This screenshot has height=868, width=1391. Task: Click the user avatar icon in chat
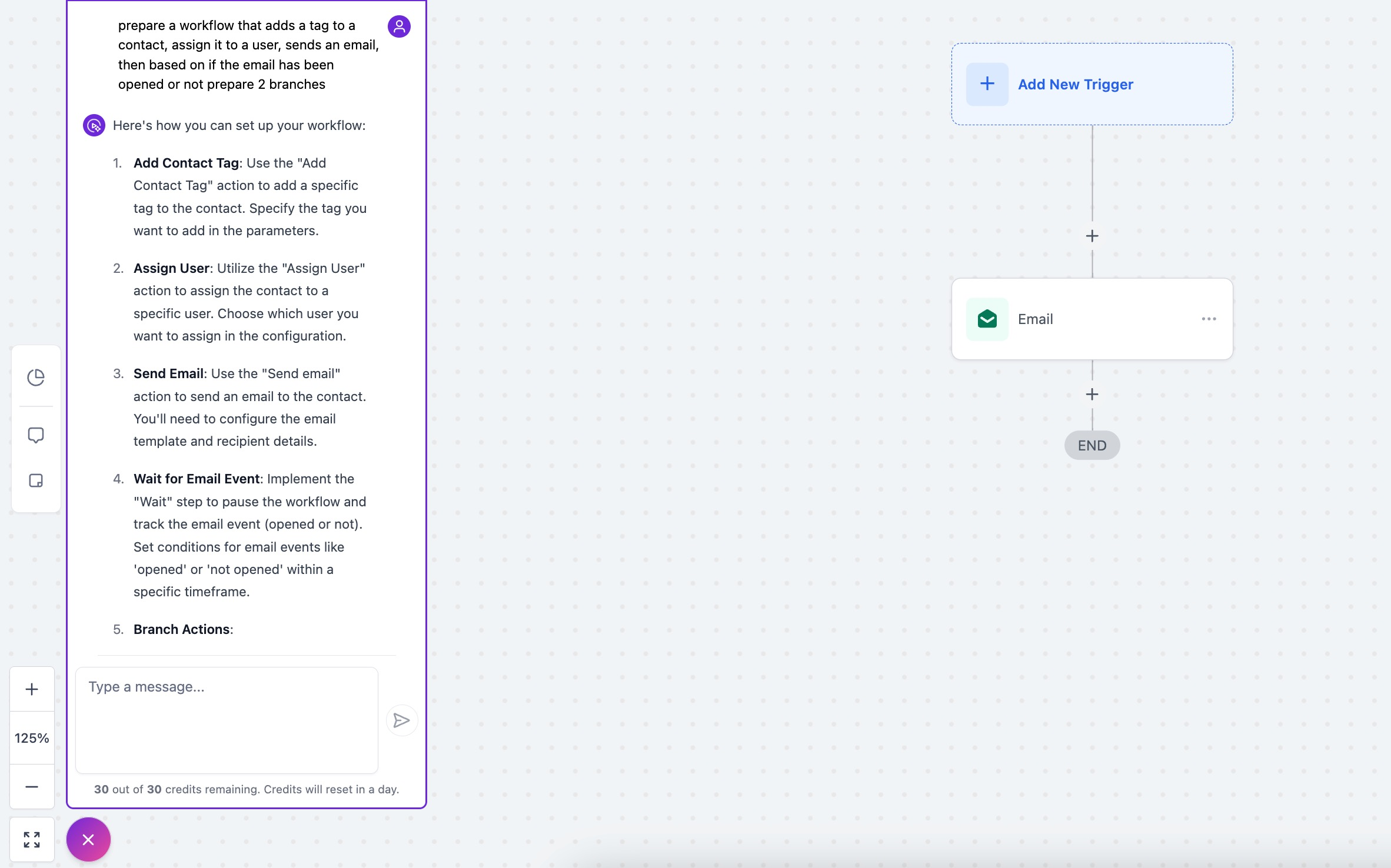[399, 26]
